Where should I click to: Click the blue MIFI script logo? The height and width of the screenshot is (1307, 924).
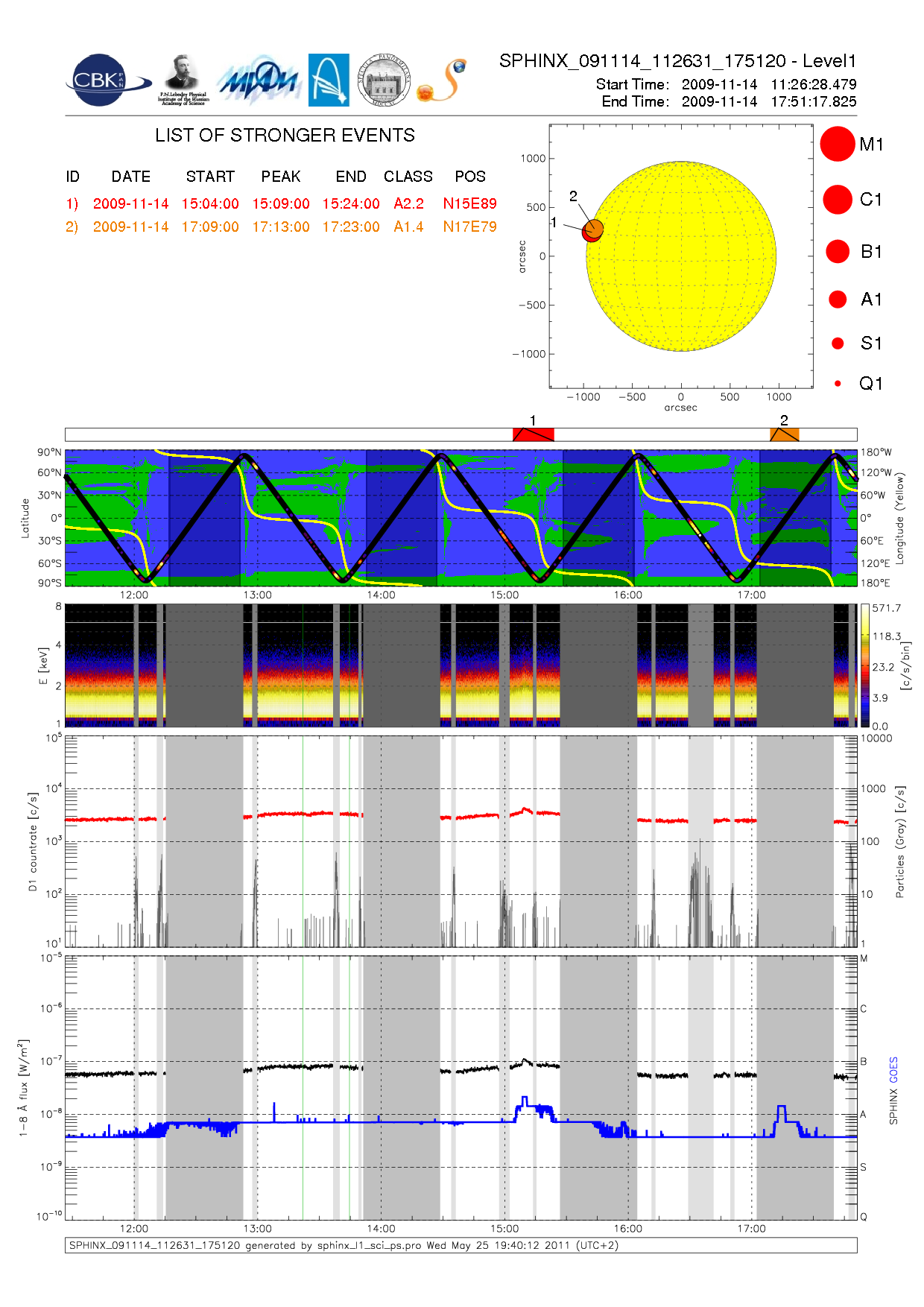point(258,80)
